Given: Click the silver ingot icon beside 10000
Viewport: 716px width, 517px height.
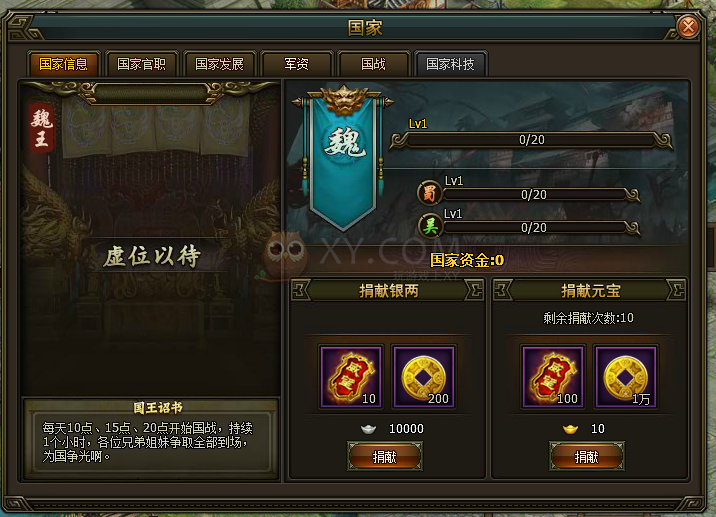Looking at the screenshot, I should click(368, 429).
